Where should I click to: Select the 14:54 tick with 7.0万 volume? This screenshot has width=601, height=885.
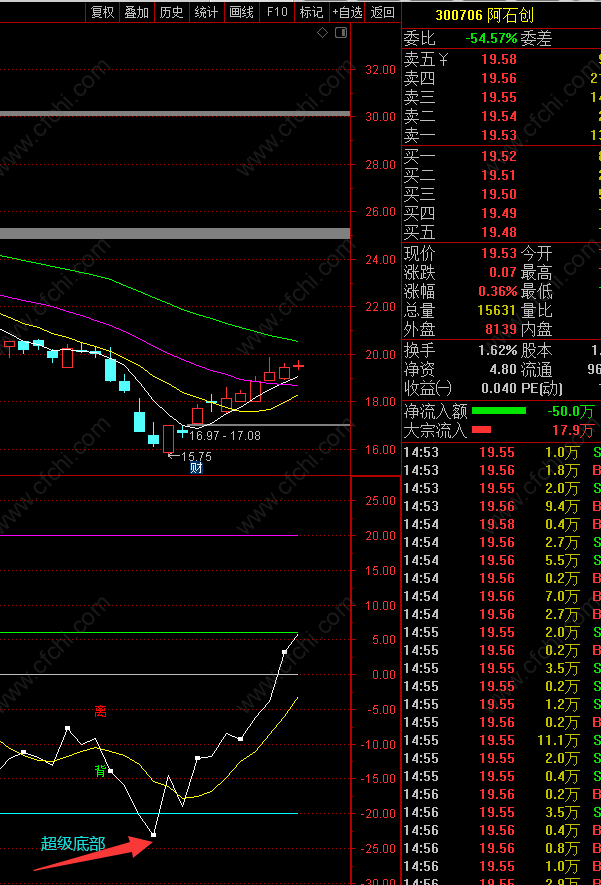501,597
